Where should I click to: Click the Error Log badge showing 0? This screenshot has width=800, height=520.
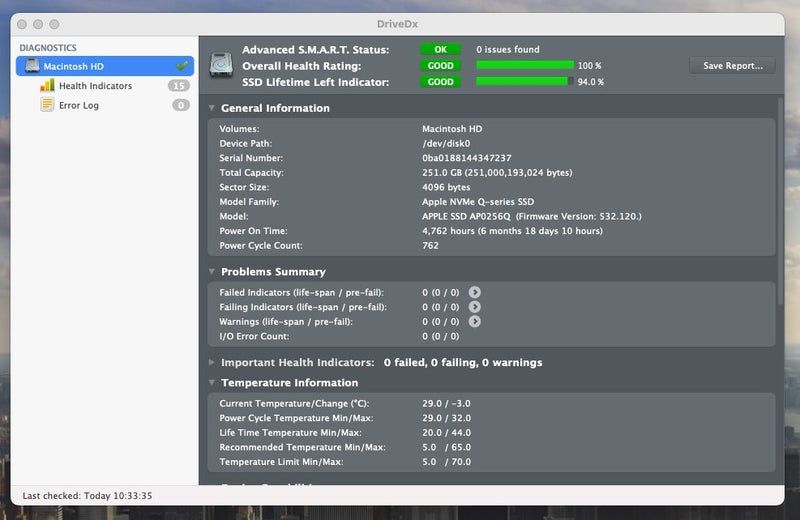tap(181, 105)
